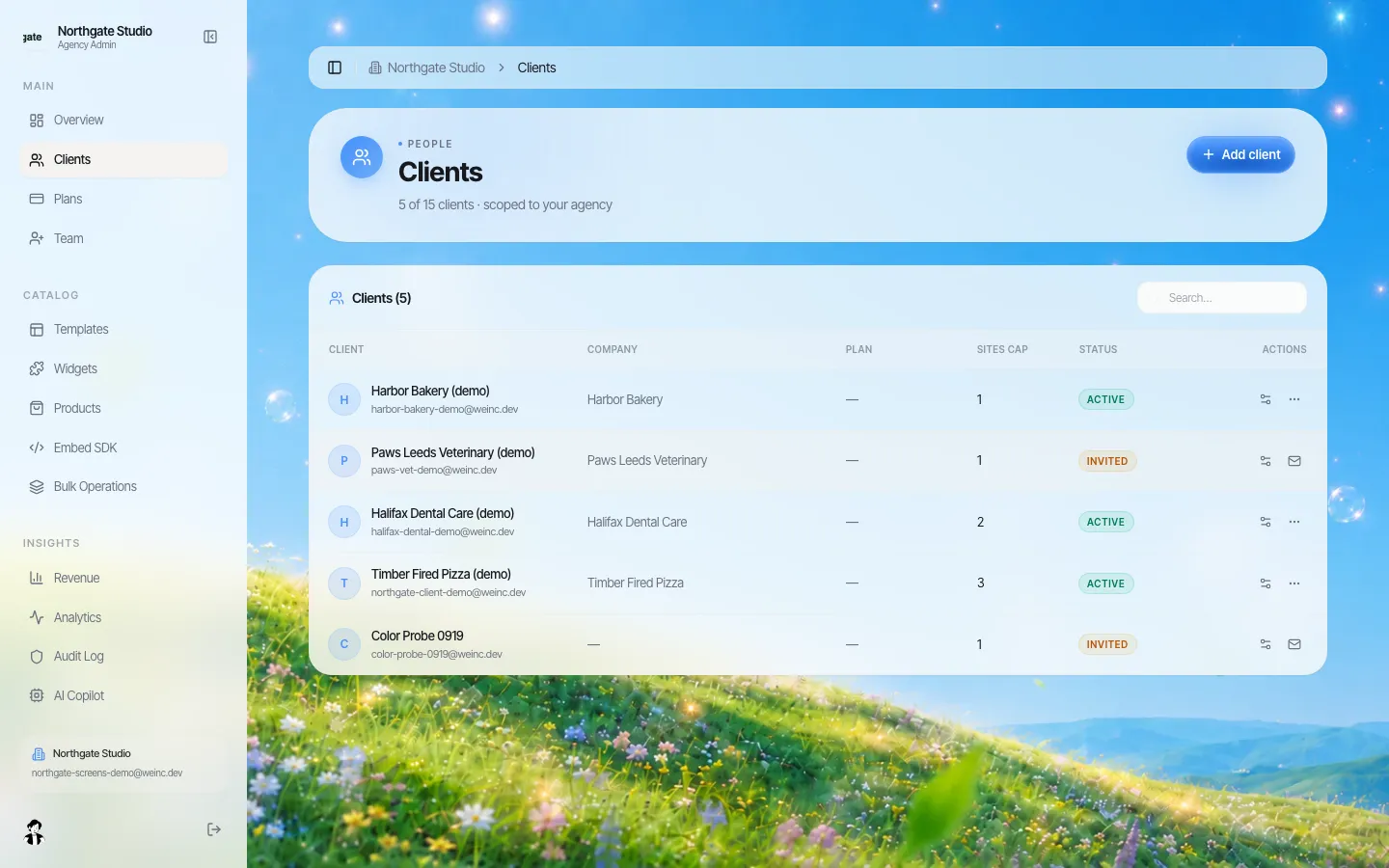Open more options for Timber Fired Pizza row
Viewport: 1389px width, 868px height.
point(1294,583)
